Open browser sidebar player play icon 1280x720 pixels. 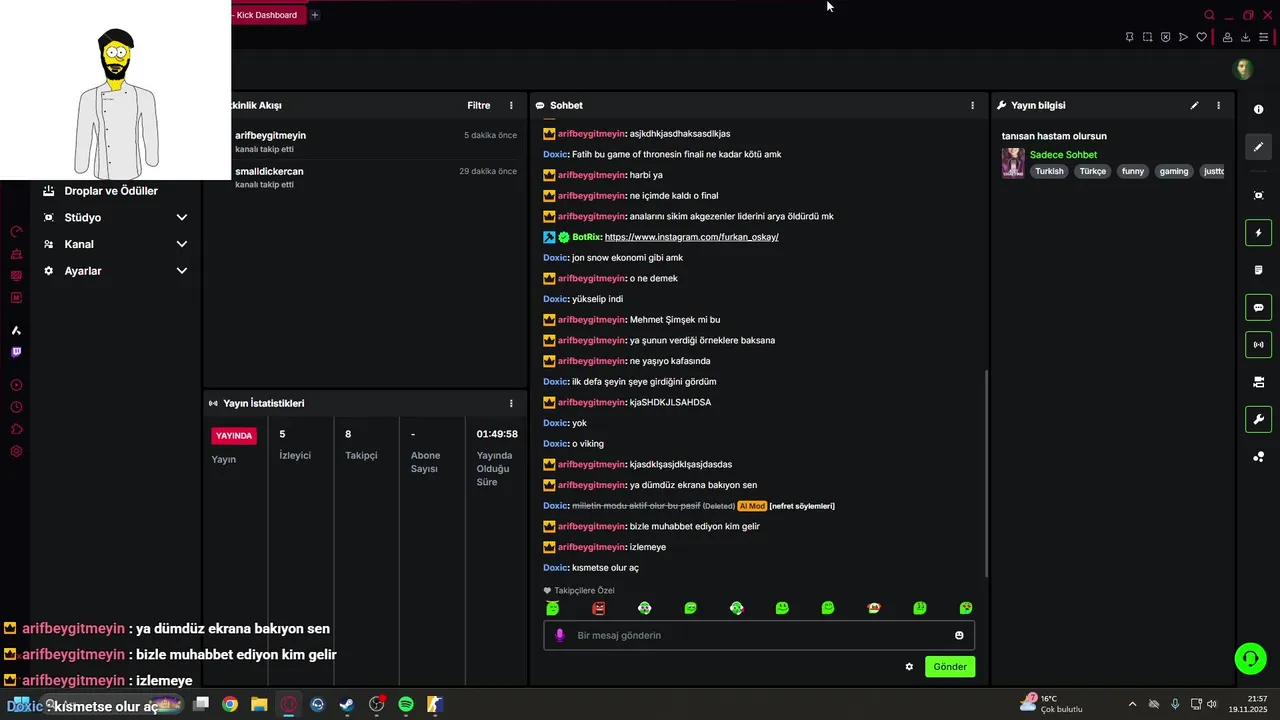16,385
